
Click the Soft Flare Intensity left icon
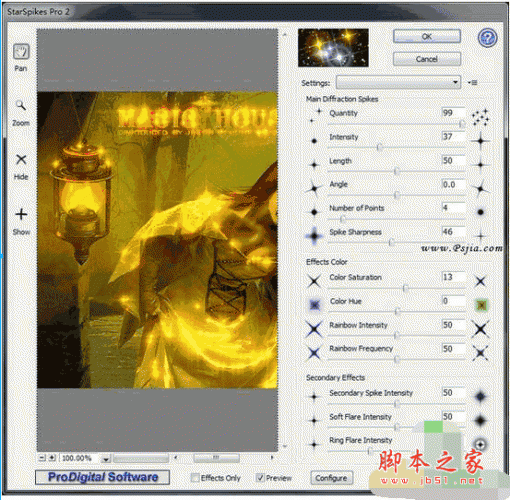[314, 420]
